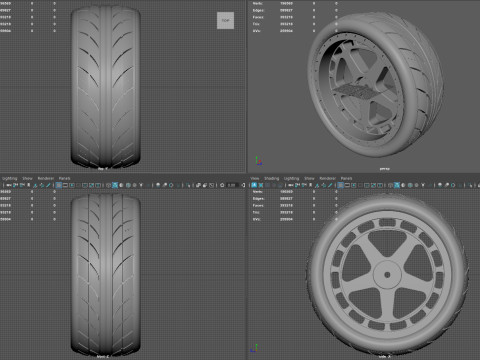The width and height of the screenshot is (480, 360).
Task: Click Lock Camera icon in front view toolbar
Action: pyautogui.click(x=15, y=185)
